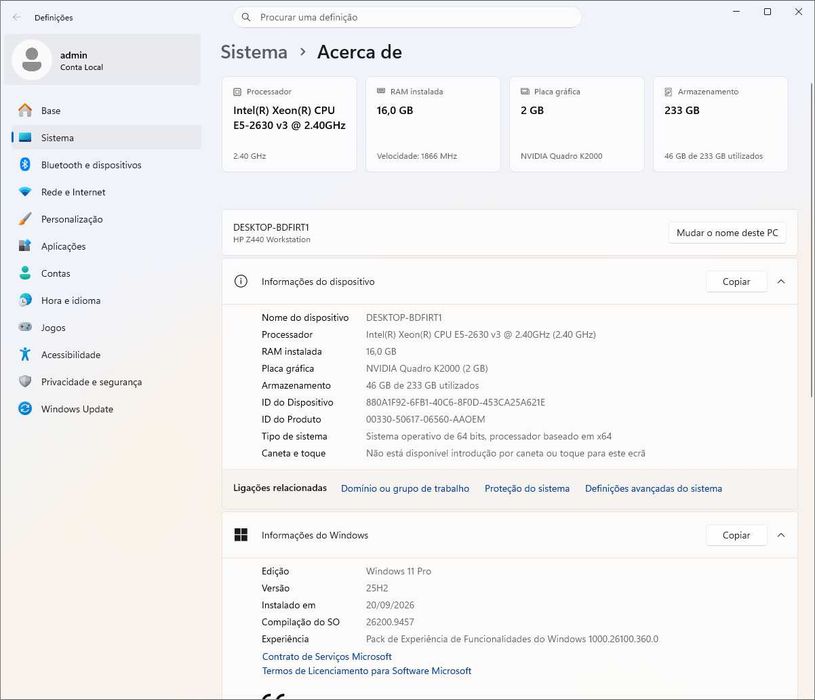The image size is (815, 700).
Task: Open Proteção do sistema link
Action: pos(527,488)
